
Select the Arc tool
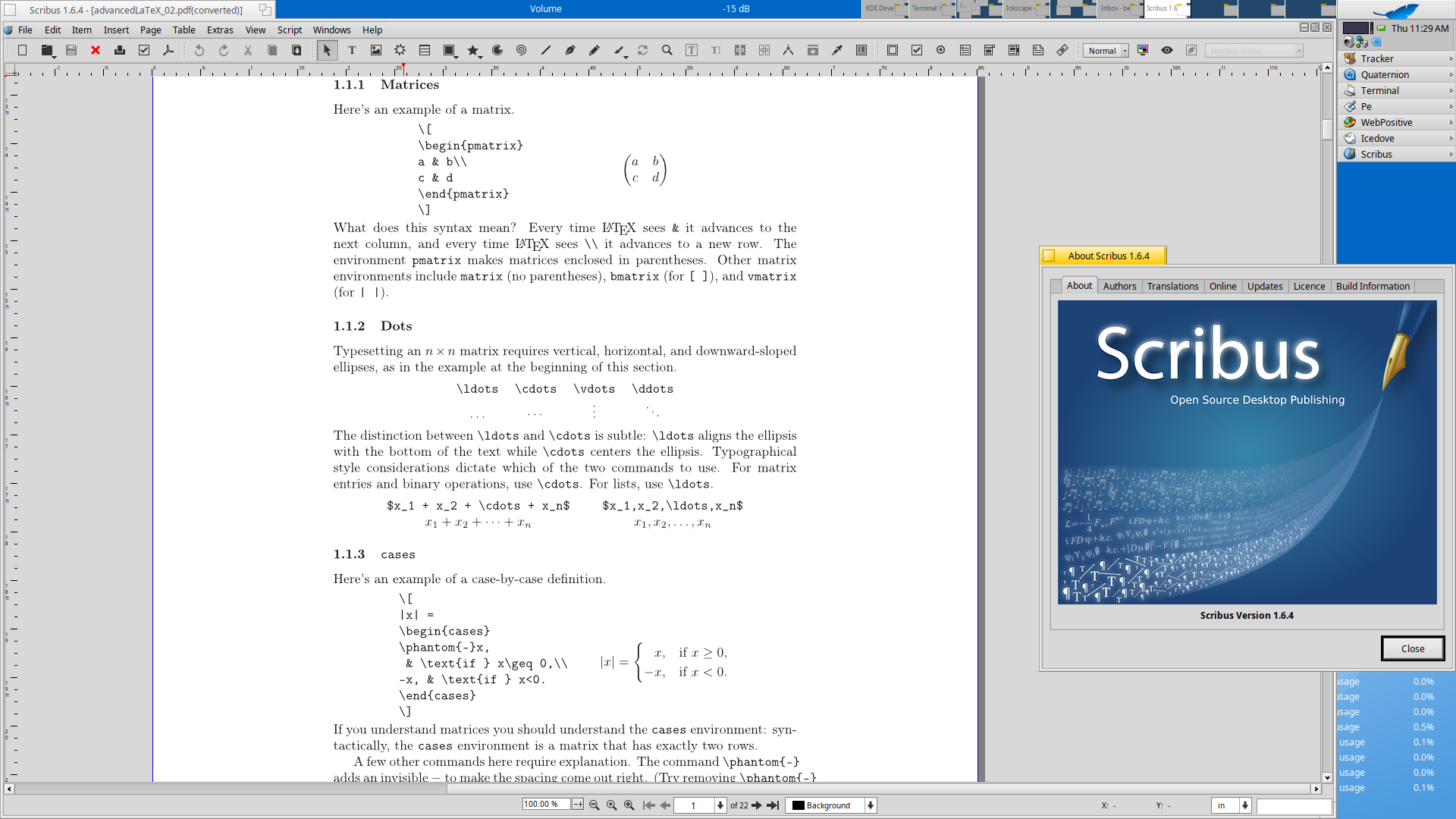pyautogui.click(x=497, y=50)
